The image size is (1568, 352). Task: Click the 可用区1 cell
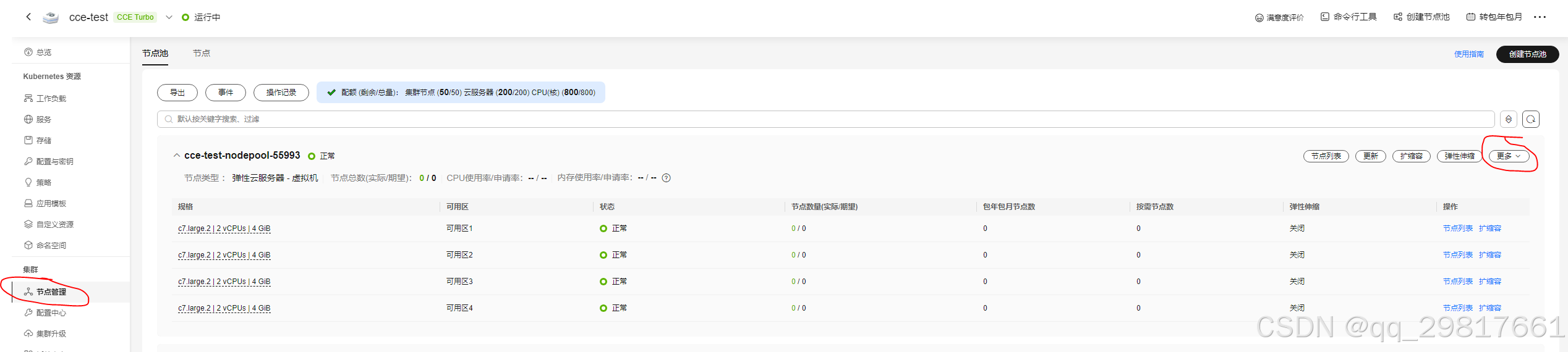pos(459,228)
